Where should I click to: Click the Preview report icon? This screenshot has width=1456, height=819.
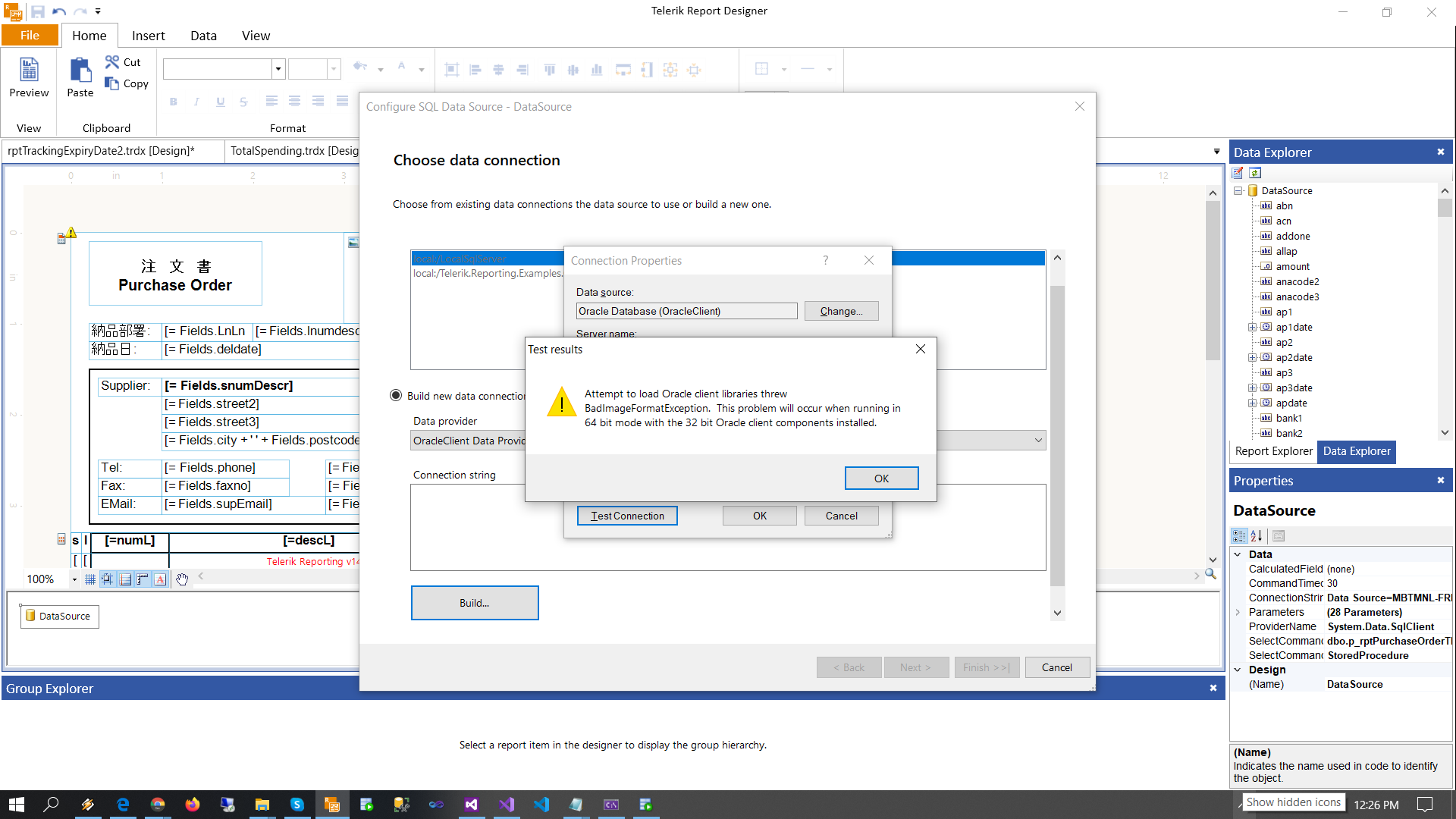click(29, 71)
